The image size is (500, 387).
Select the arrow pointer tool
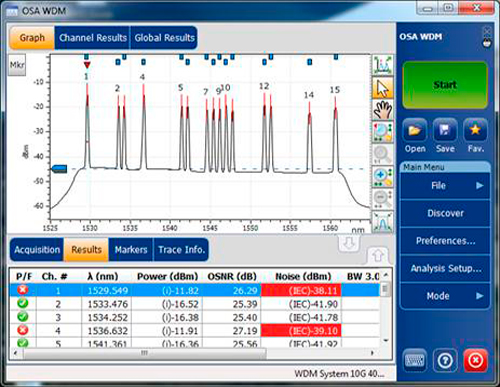coord(383,88)
